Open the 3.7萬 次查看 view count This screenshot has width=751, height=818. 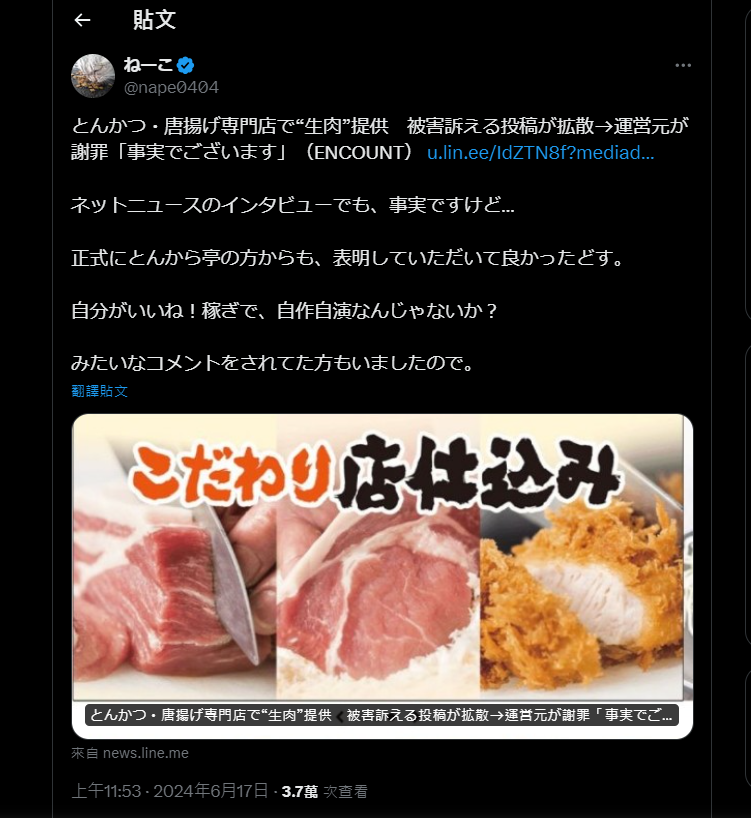324,791
